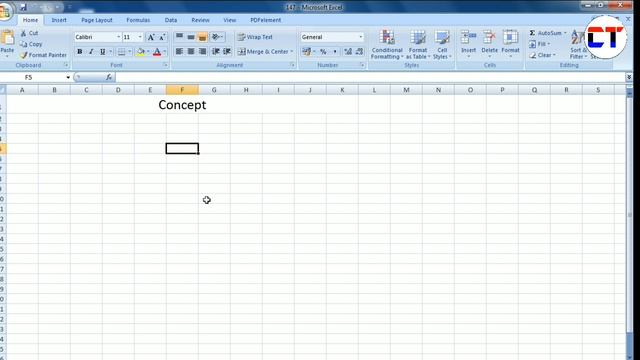
Task: Click the Insert Function fx button
Action: click(109, 77)
